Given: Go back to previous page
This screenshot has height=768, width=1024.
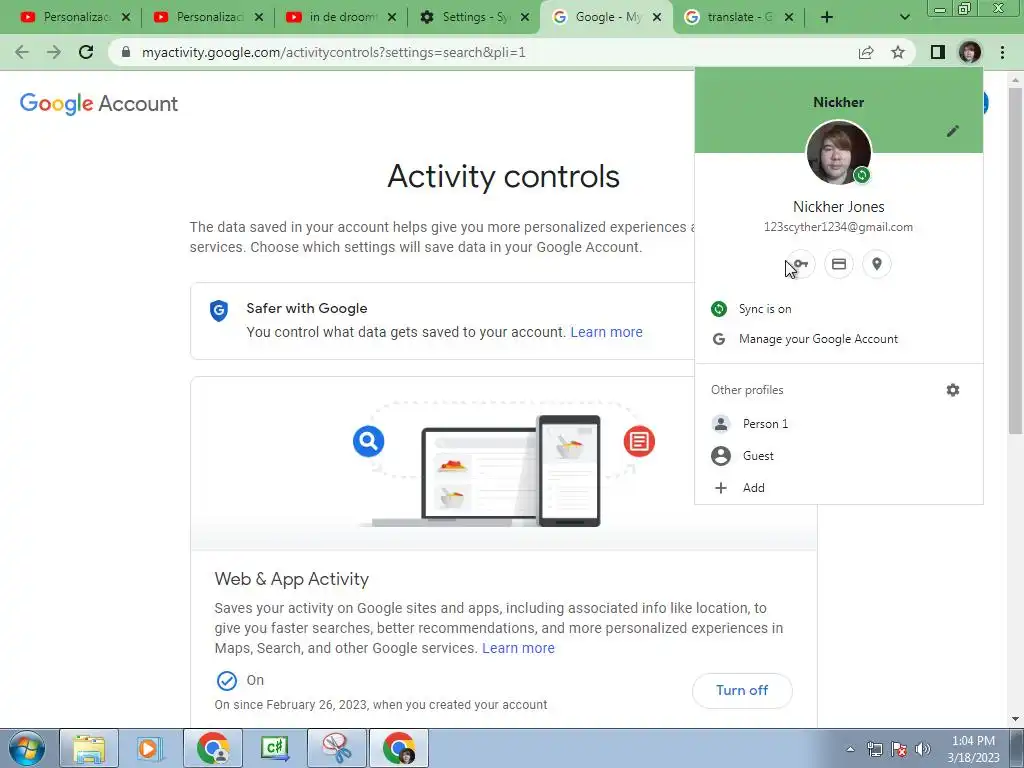Looking at the screenshot, I should (x=22, y=52).
